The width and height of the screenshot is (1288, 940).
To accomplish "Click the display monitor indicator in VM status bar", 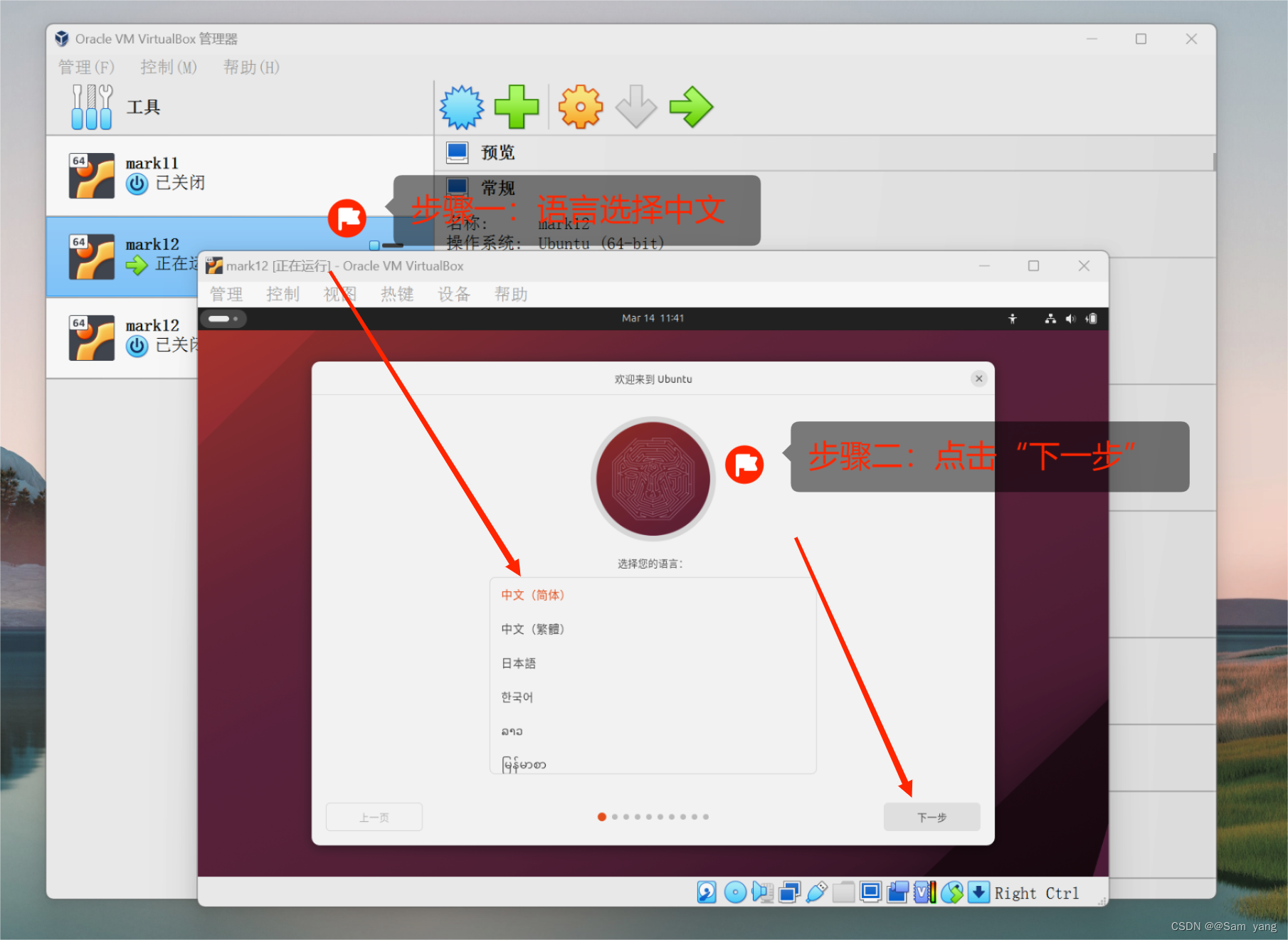I will click(x=870, y=892).
